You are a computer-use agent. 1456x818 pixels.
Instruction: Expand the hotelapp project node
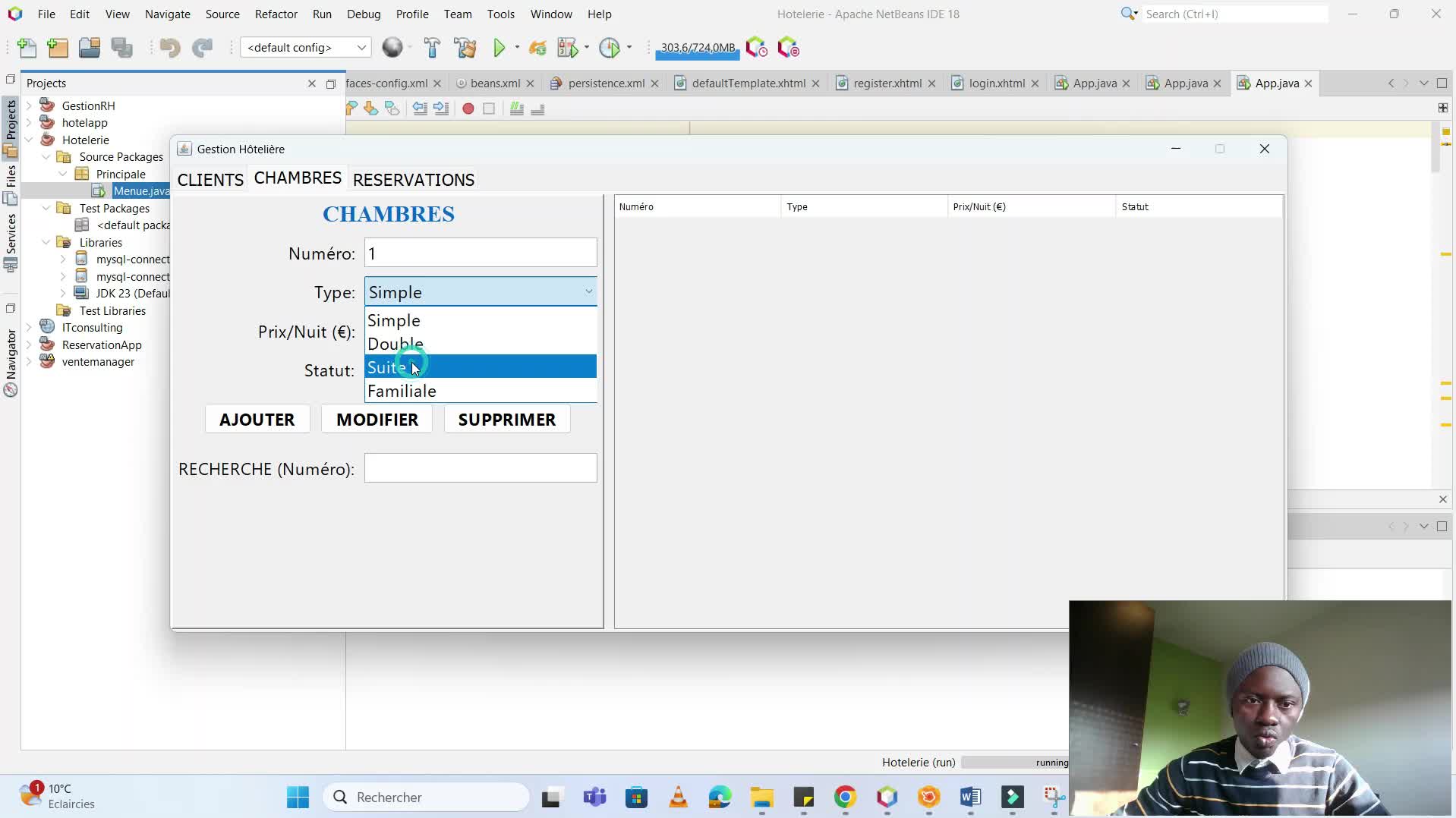click(x=29, y=123)
